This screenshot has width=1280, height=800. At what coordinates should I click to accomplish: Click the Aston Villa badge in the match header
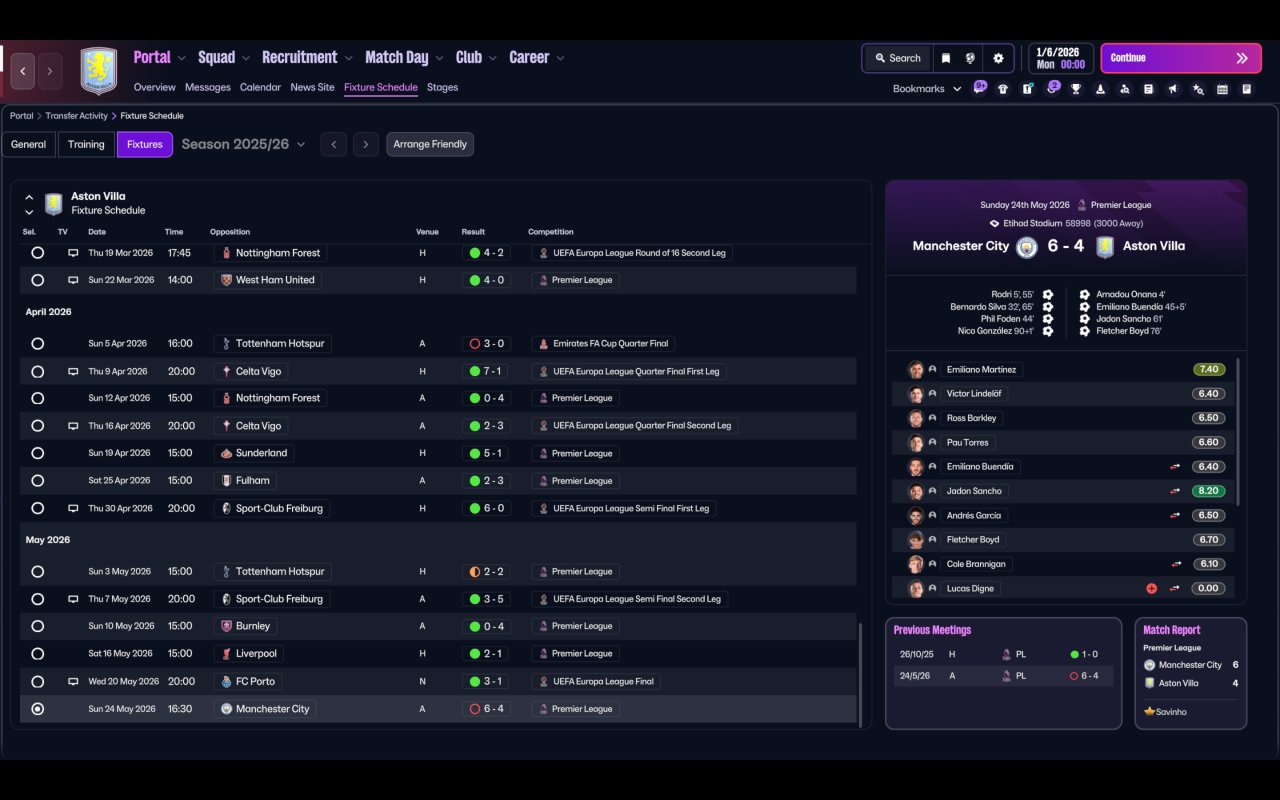click(x=1104, y=247)
